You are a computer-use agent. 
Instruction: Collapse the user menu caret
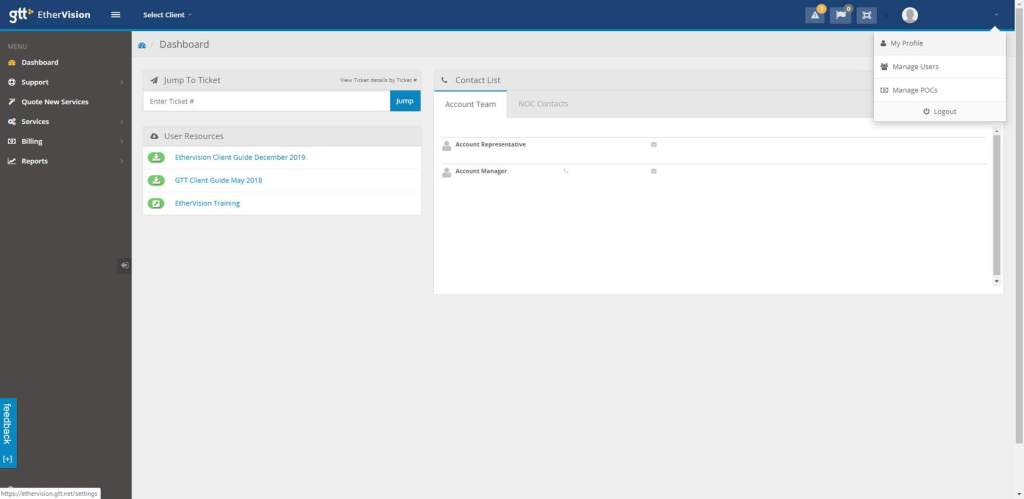pyautogui.click(x=996, y=14)
